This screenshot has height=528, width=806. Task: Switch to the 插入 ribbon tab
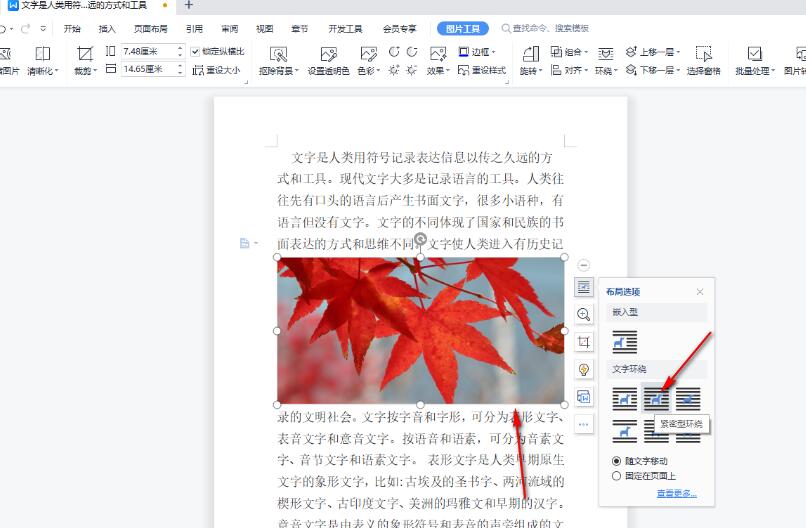(x=107, y=29)
